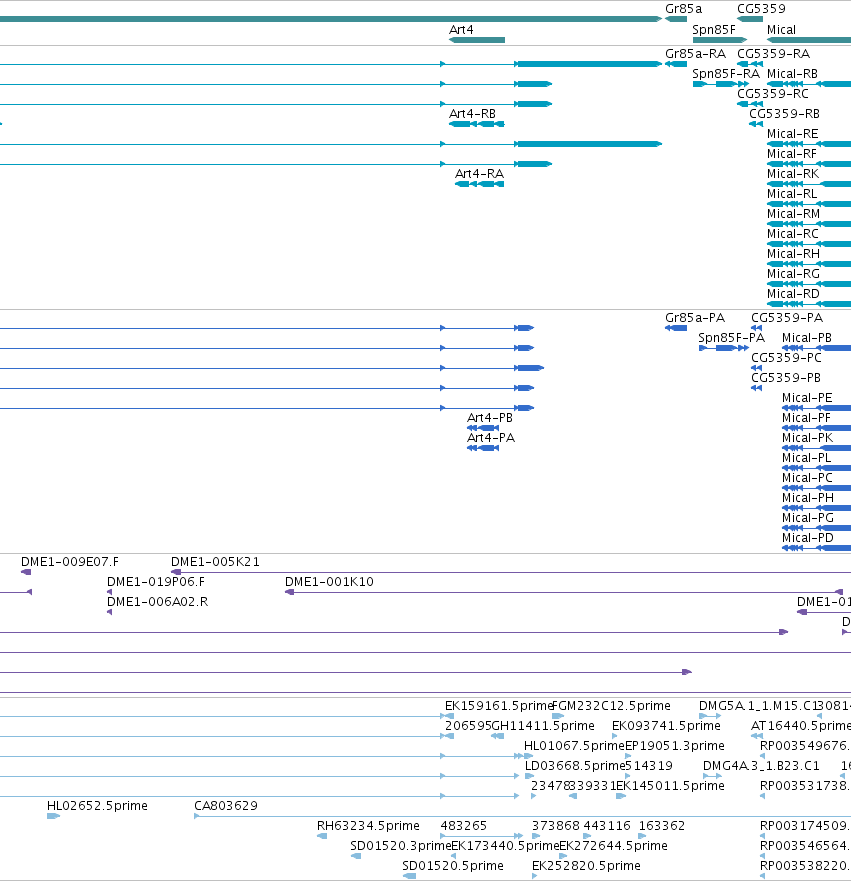851x881 pixels.
Task: Click the Spn85F-PA protein feature
Action: [x=724, y=348]
